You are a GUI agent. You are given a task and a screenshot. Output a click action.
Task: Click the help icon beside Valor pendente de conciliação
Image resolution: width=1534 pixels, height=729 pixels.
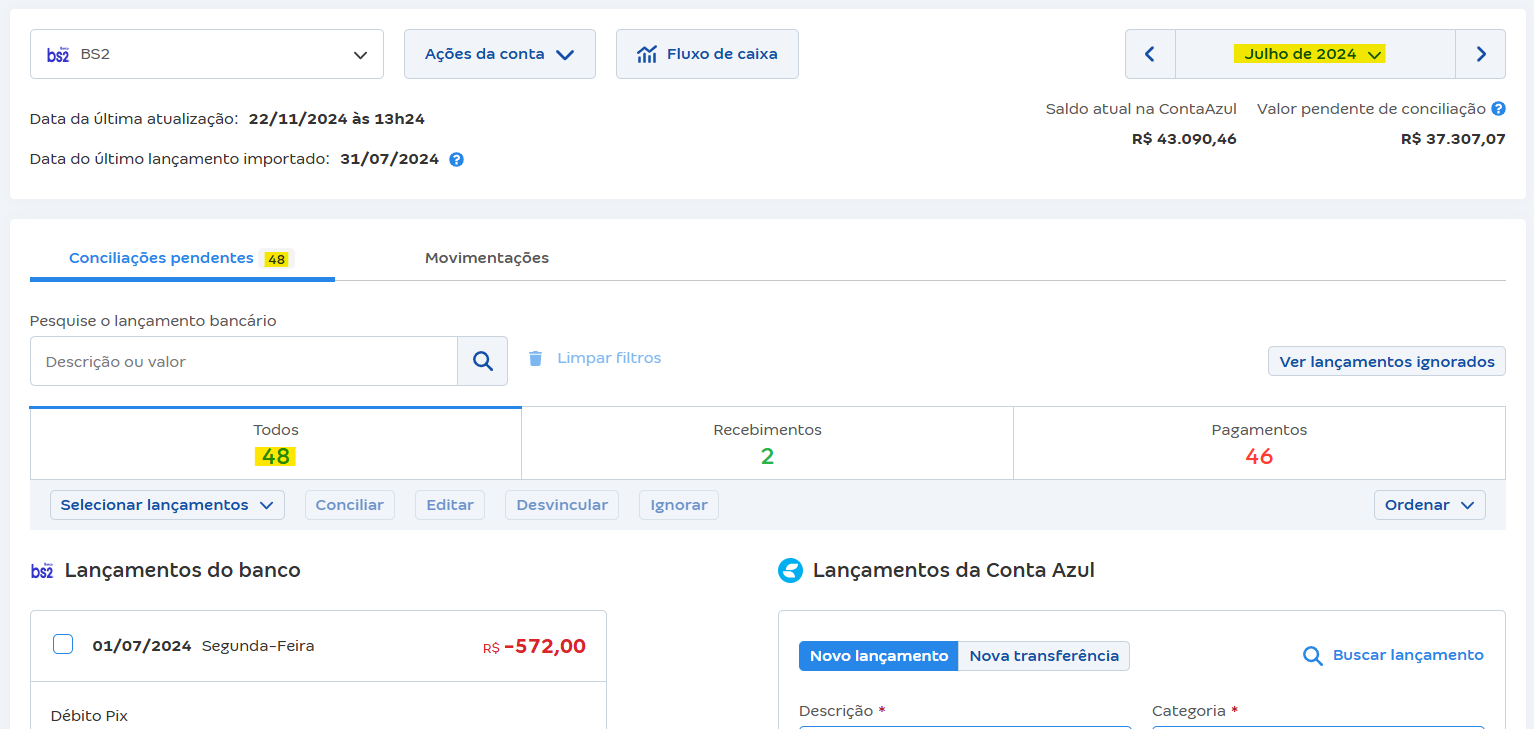click(1498, 108)
